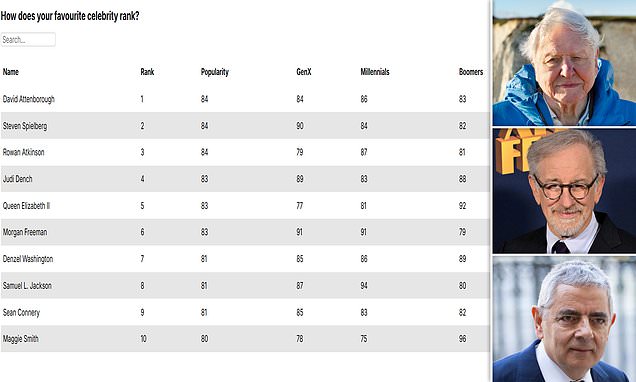Click the Rowan Atkinson name cell

click(x=24, y=152)
